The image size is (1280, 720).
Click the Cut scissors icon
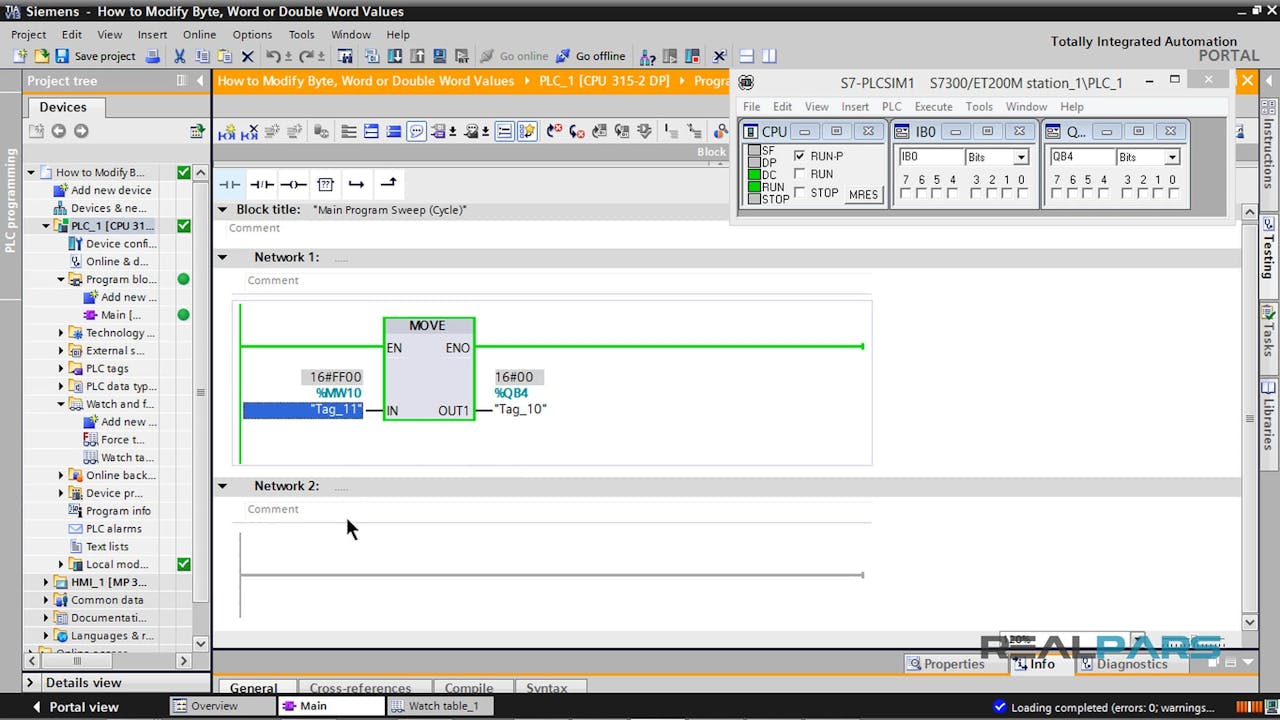pos(180,56)
